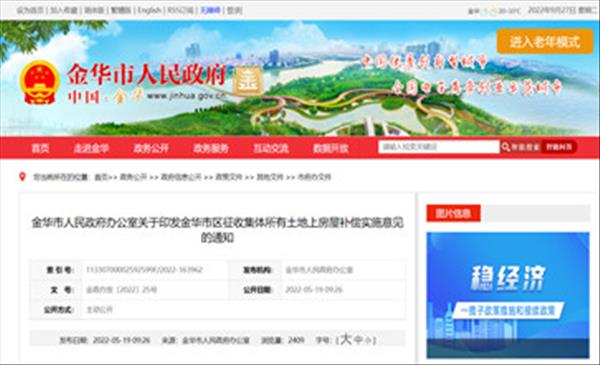This screenshot has height=365, width=600.
Task: Click the 设为首页 top link
Action: [x=30, y=10]
